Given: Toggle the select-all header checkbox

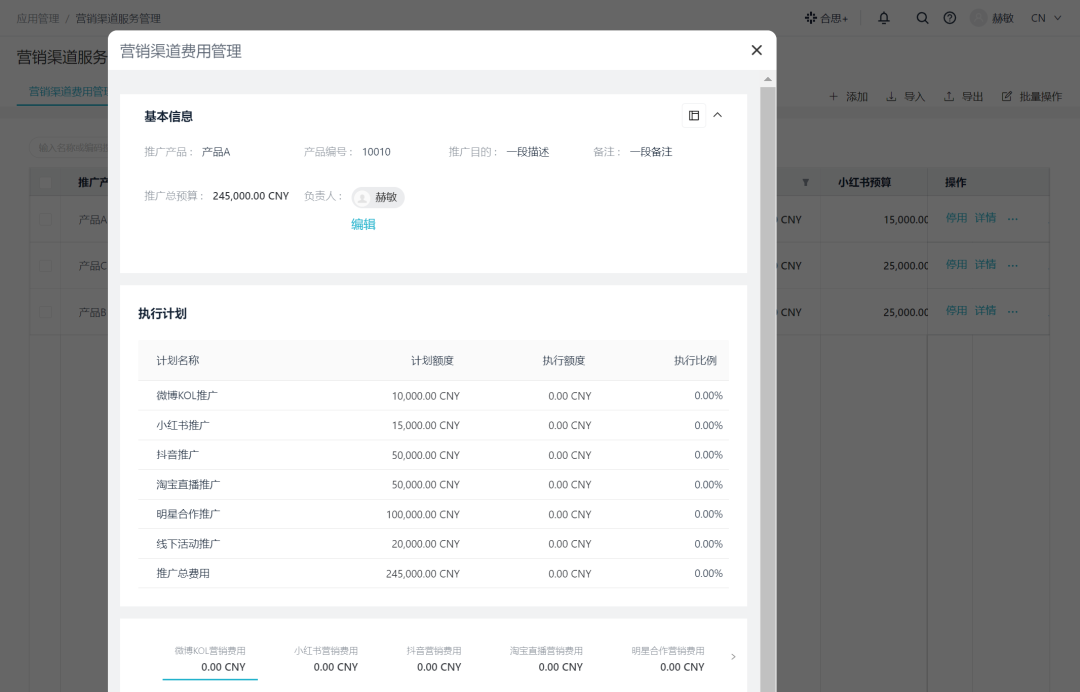Looking at the screenshot, I should tap(45, 182).
